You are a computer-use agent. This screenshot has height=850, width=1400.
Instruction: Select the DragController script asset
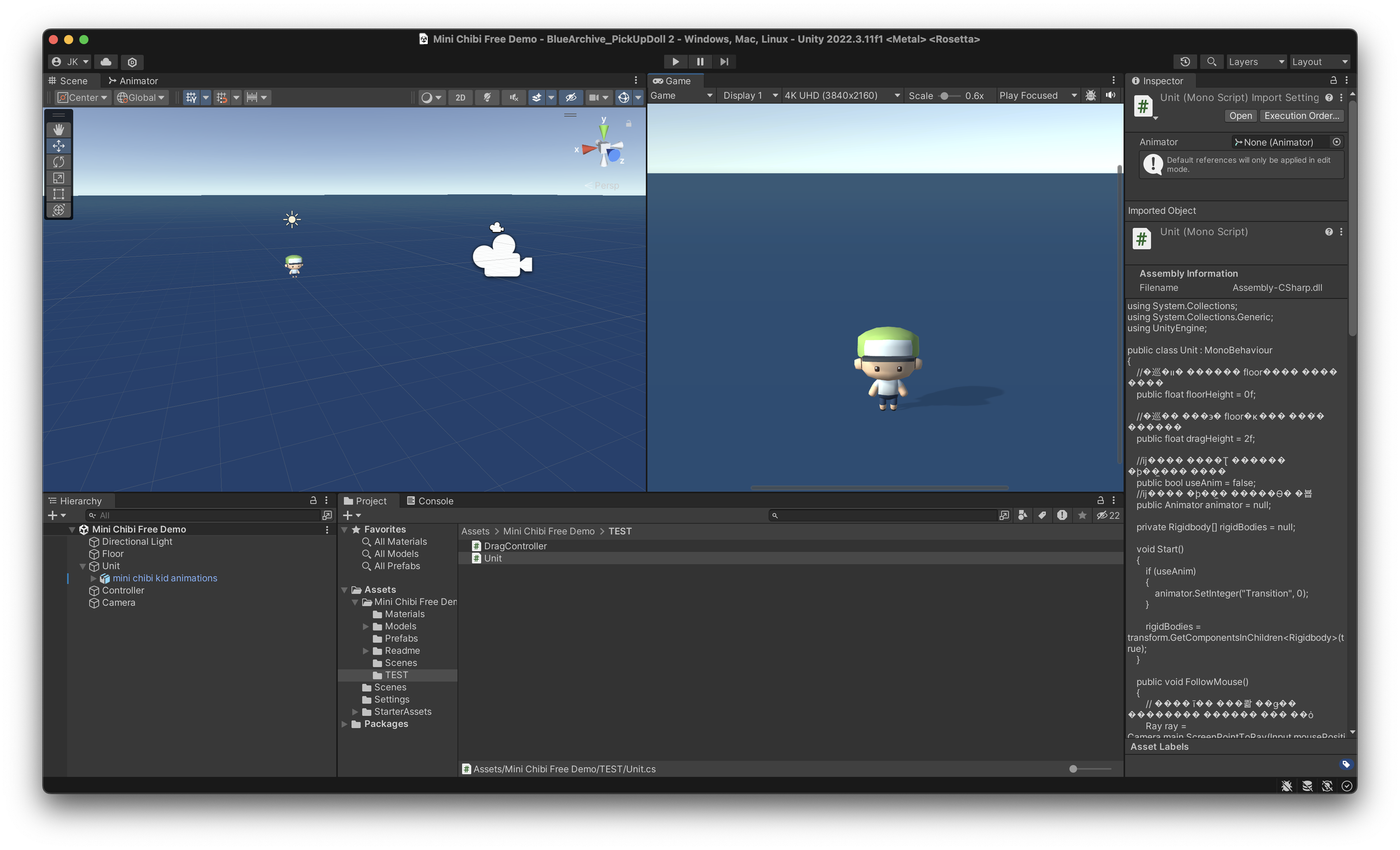point(515,546)
